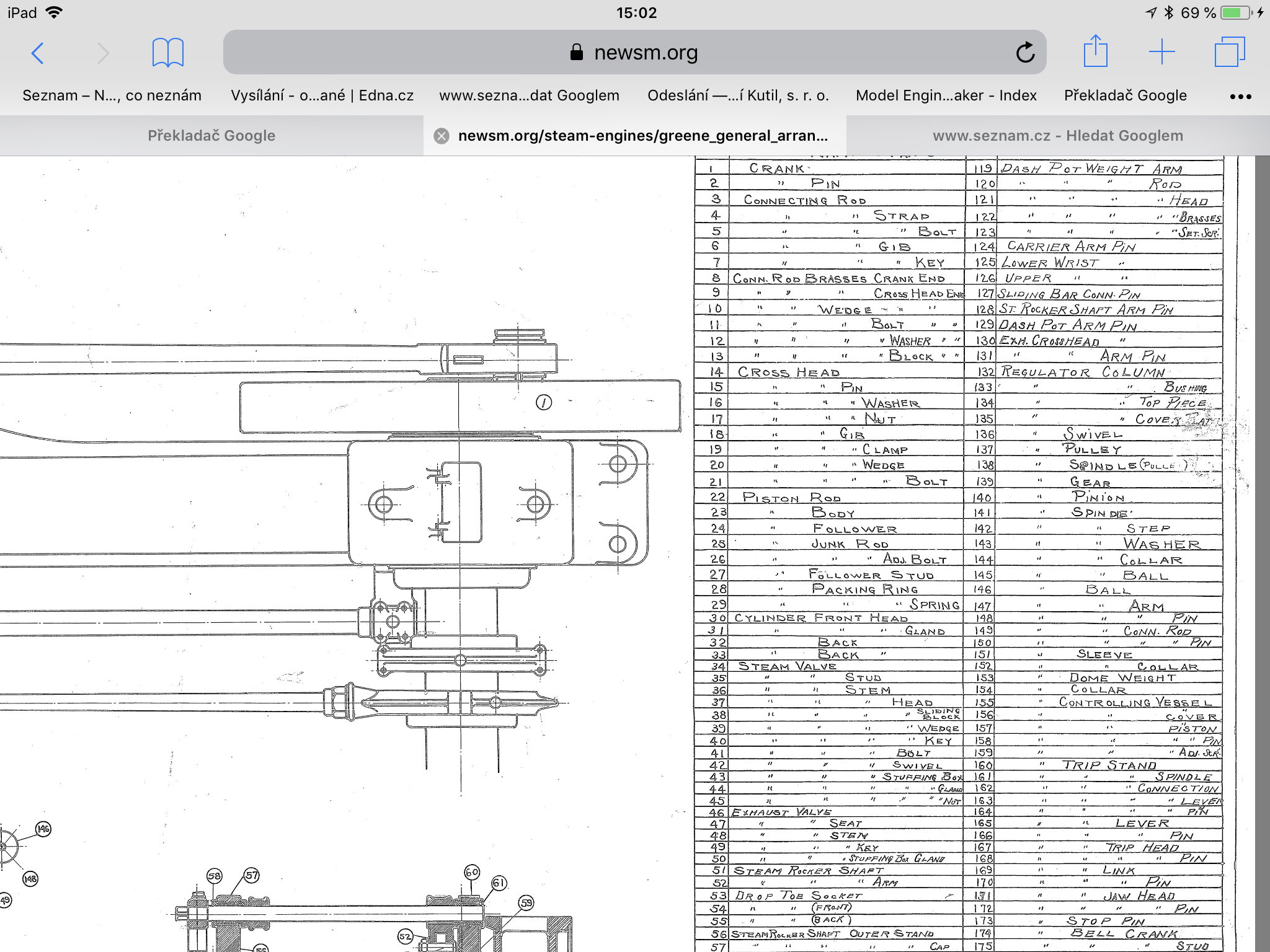Screen dimensions: 1270x952
Task: Tap the battery indicator in status bar
Action: point(1235,13)
